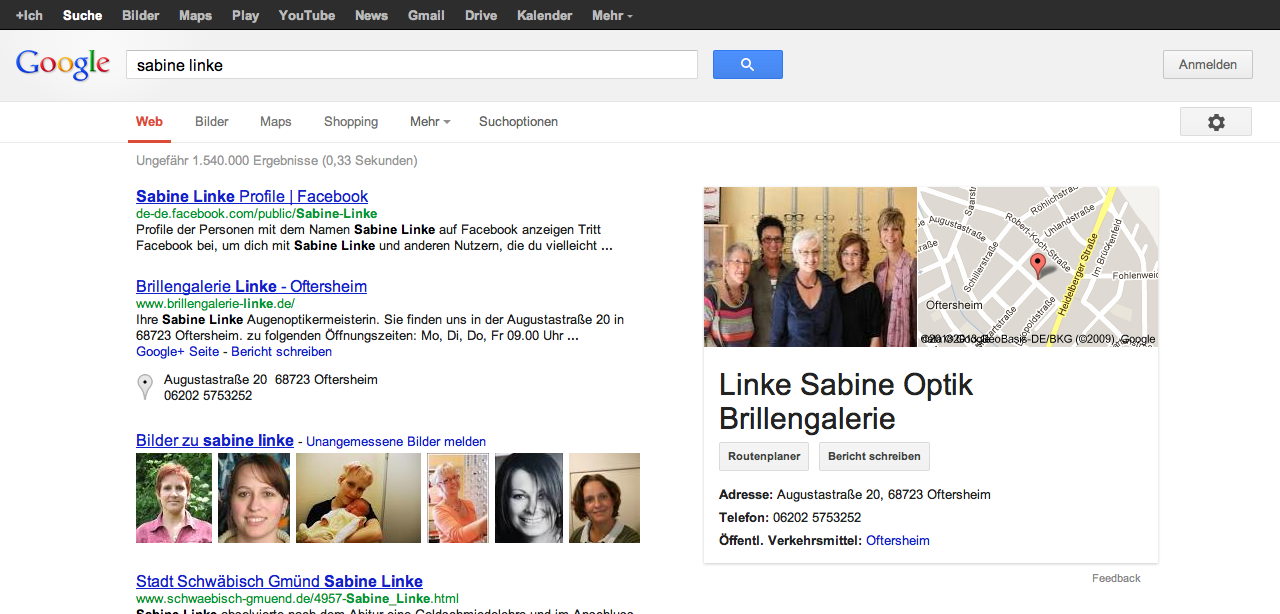Open the black-and-white portrait image thumbnail
The height and width of the screenshot is (614, 1280).
click(x=529, y=498)
